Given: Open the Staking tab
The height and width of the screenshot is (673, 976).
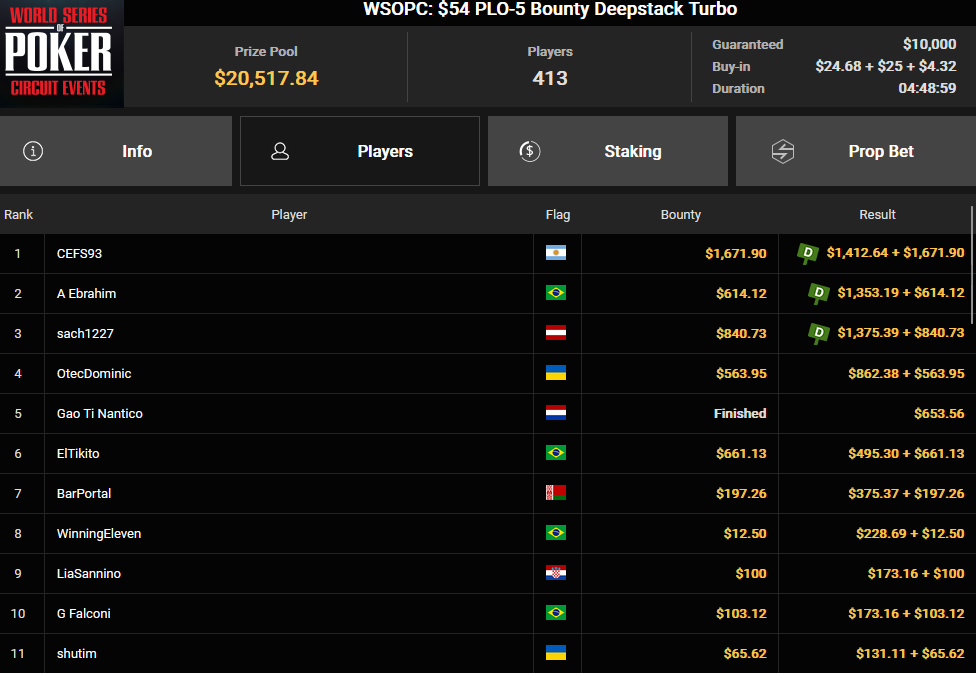Looking at the screenshot, I should tap(608, 151).
